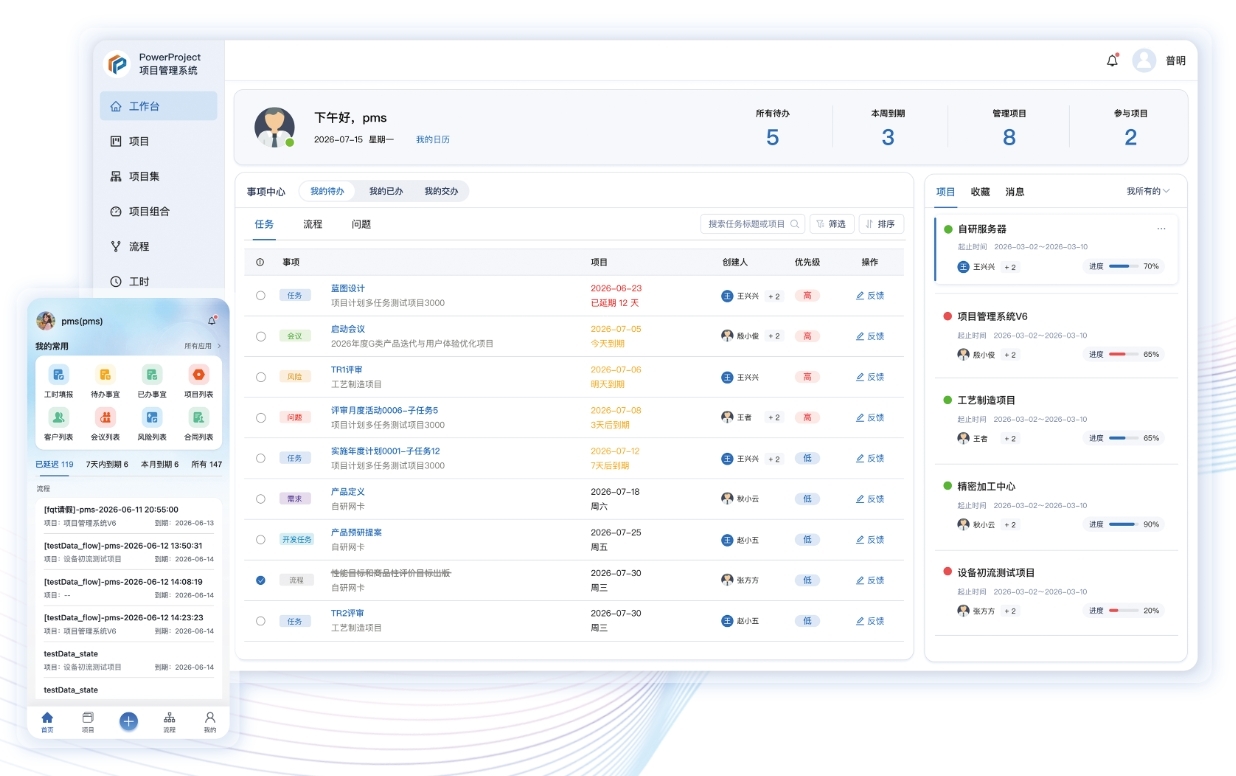Uncheck the completed 性能目标 flow row
Screen dimensions: 1236x776
(x=260, y=580)
